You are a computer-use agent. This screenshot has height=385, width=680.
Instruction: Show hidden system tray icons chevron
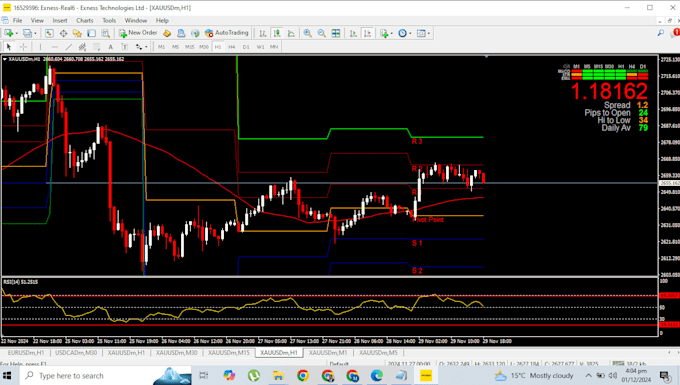[588, 375]
